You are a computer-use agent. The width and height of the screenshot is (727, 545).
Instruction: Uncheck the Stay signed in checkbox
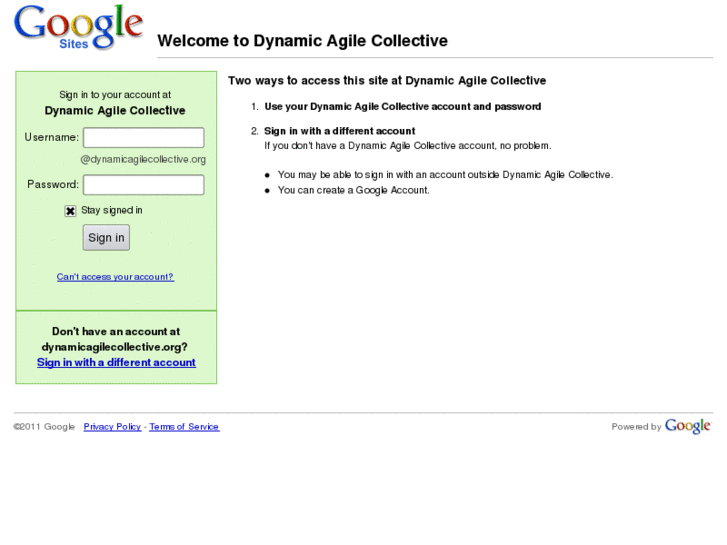(x=70, y=211)
